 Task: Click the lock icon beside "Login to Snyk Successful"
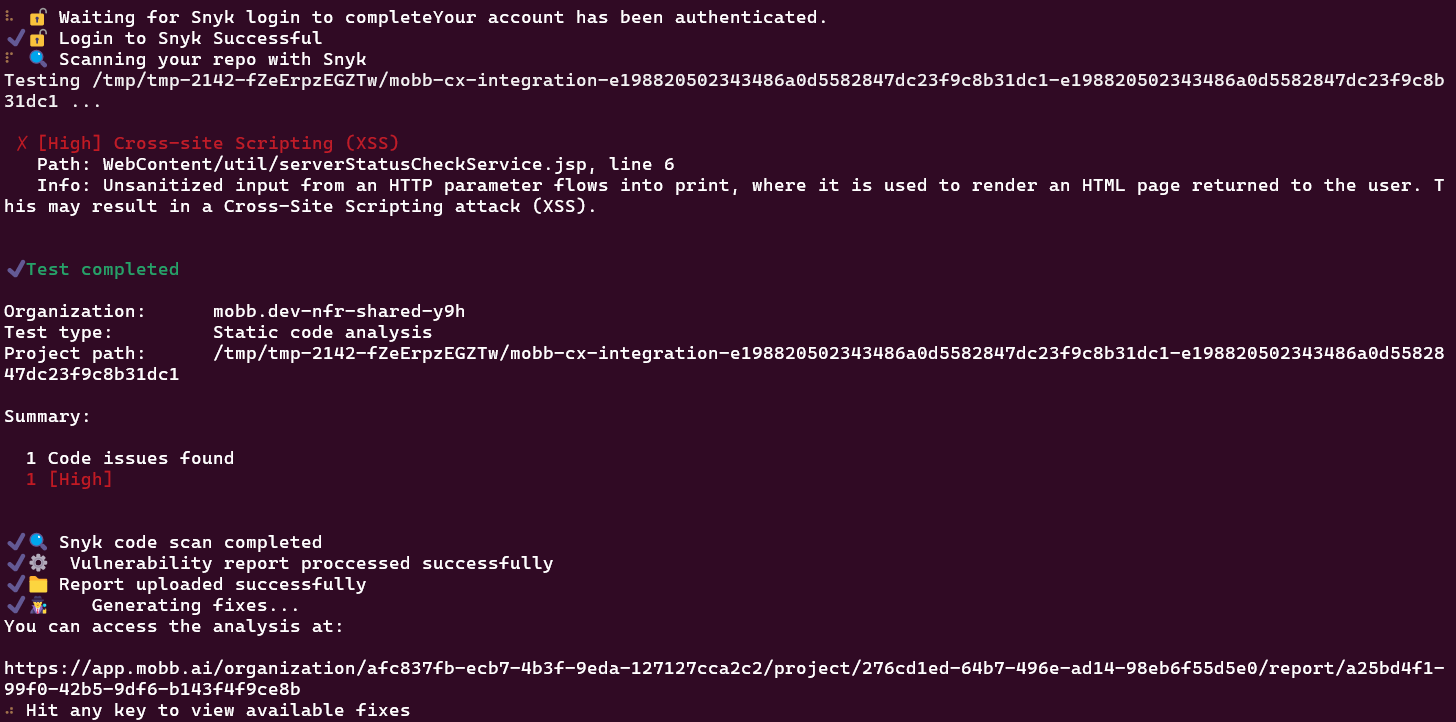click(x=38, y=38)
